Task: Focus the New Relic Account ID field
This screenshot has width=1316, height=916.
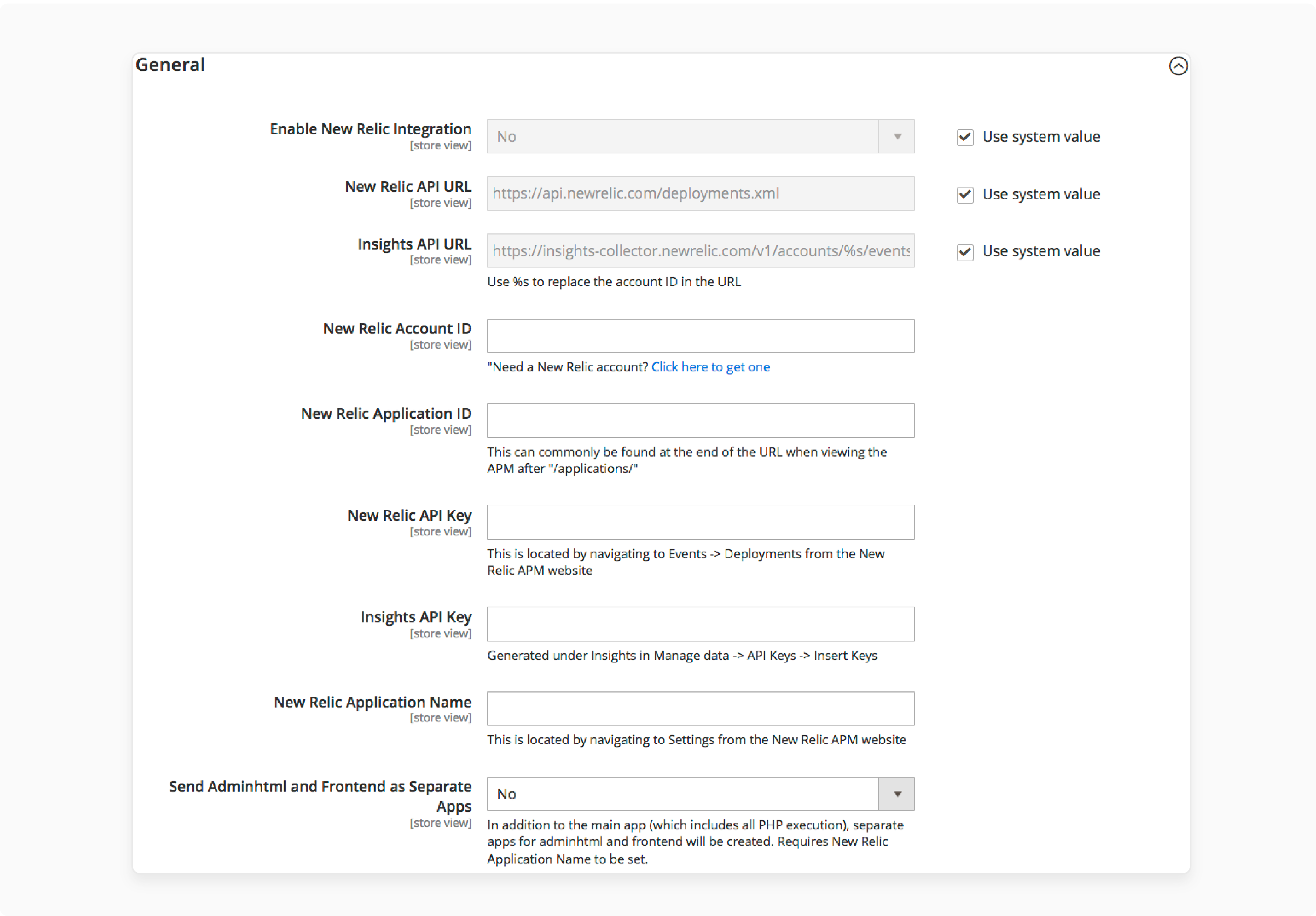Action: pyautogui.click(x=701, y=336)
